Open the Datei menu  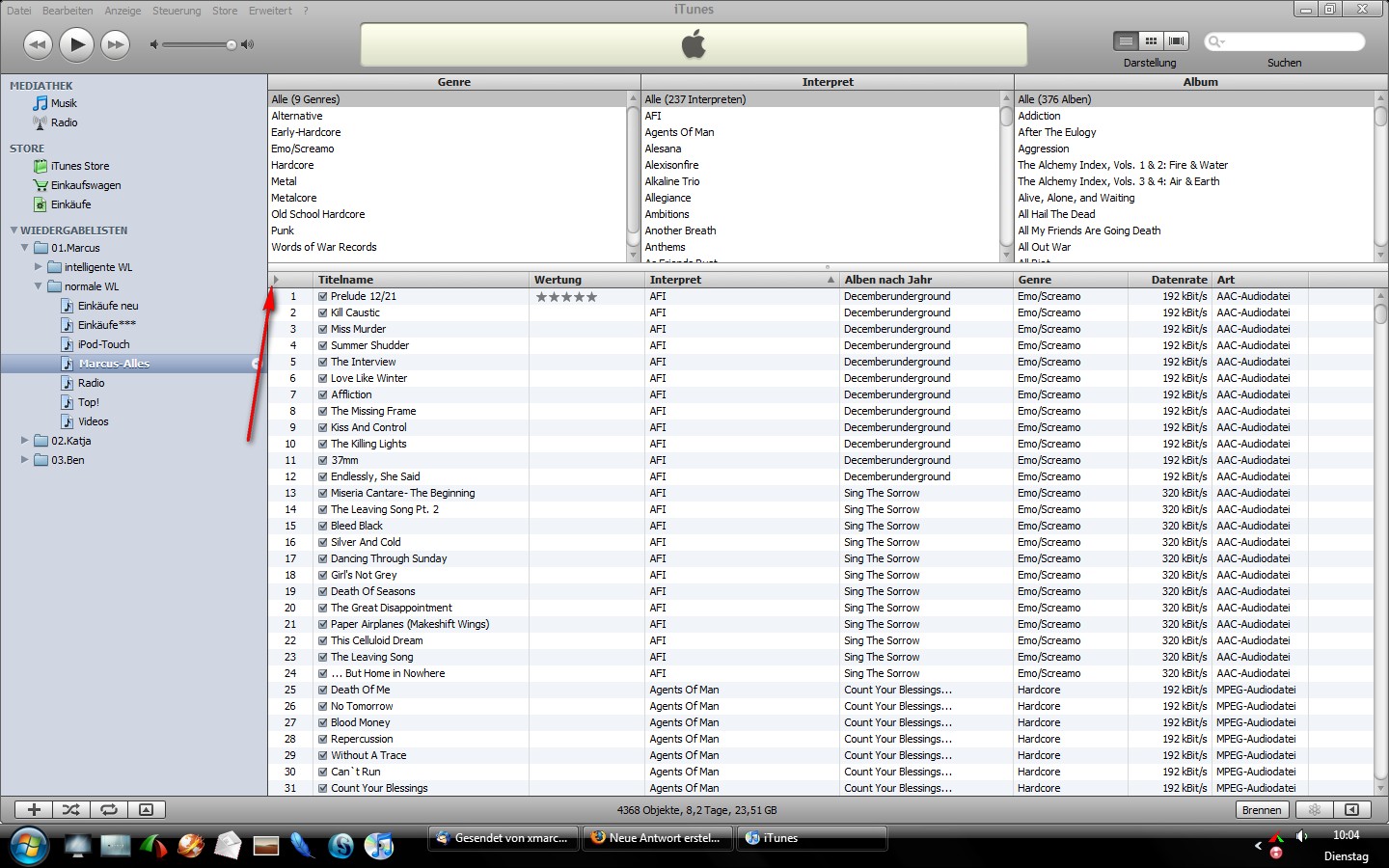[19, 11]
